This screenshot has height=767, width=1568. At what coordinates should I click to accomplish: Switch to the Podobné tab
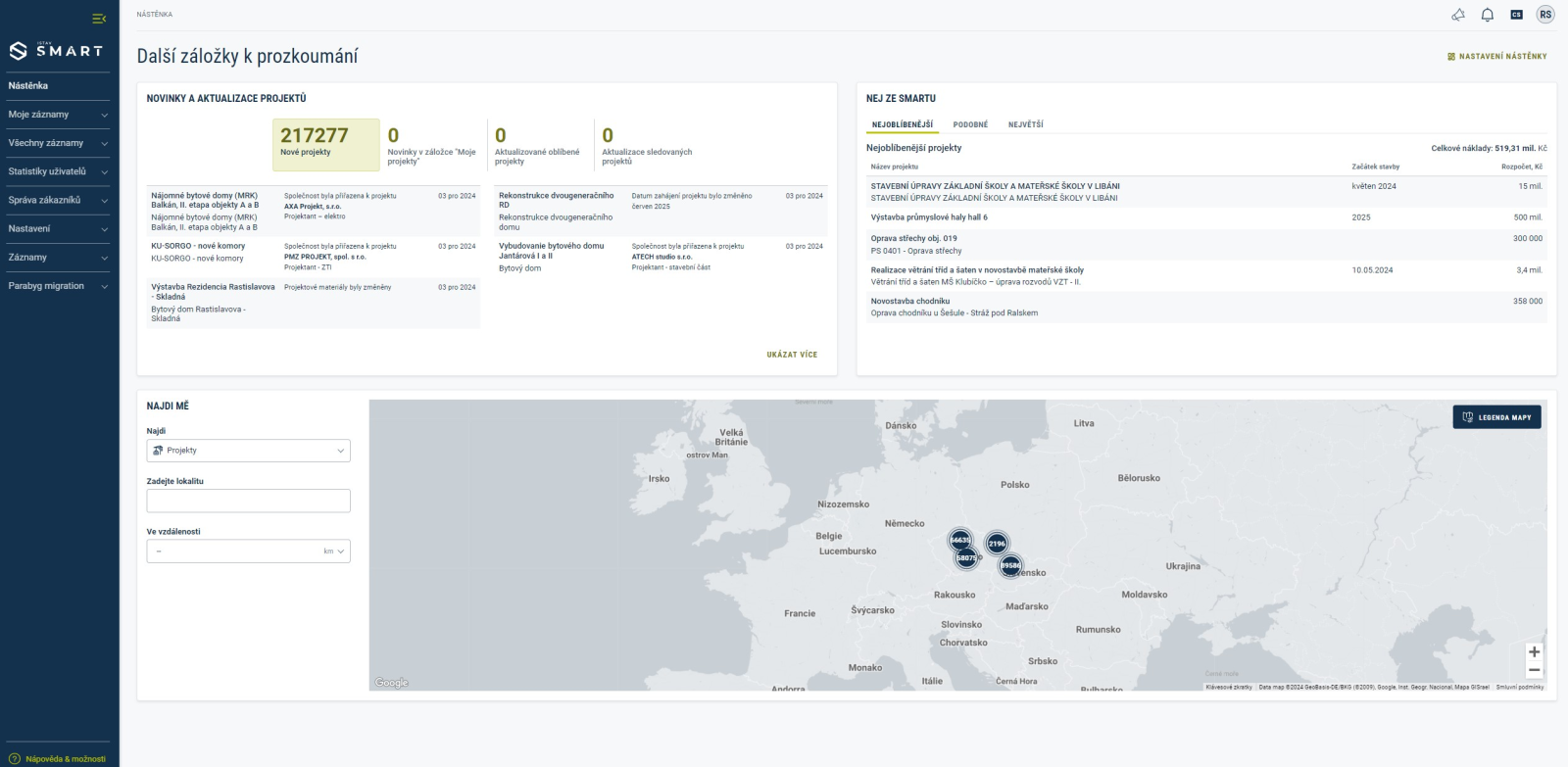click(970, 125)
